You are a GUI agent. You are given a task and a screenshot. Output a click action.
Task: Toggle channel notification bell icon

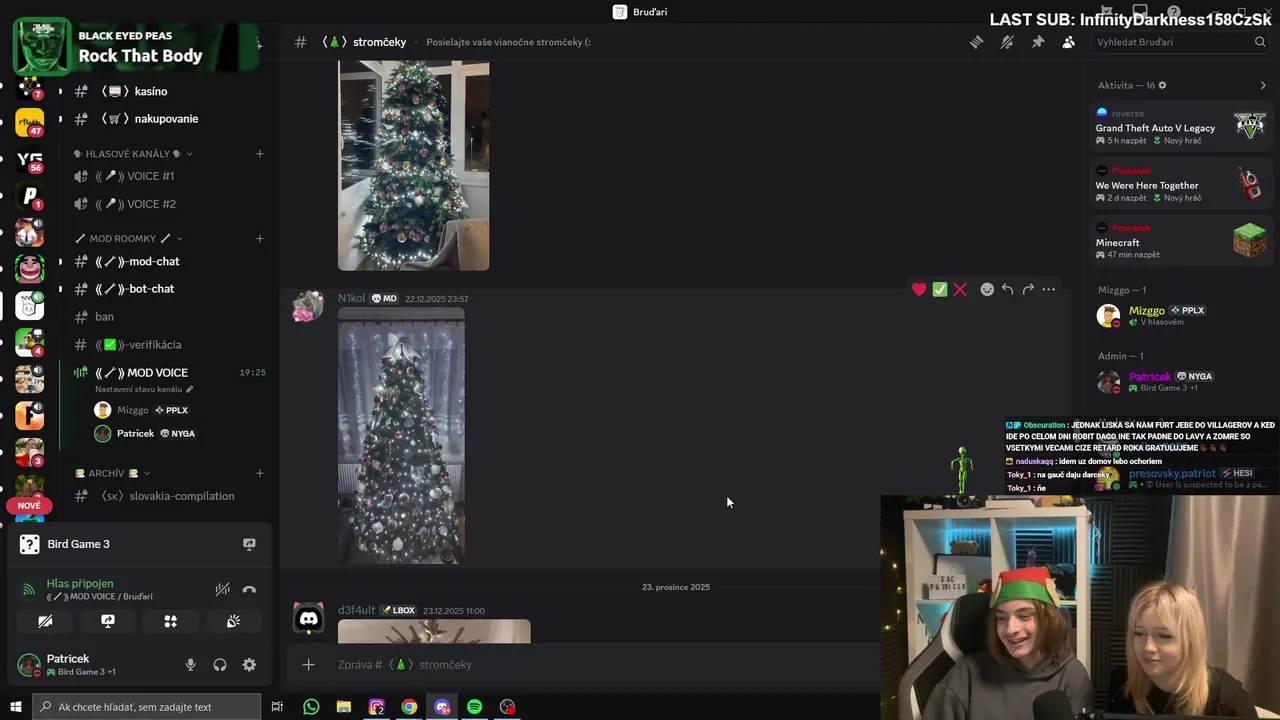1007,42
